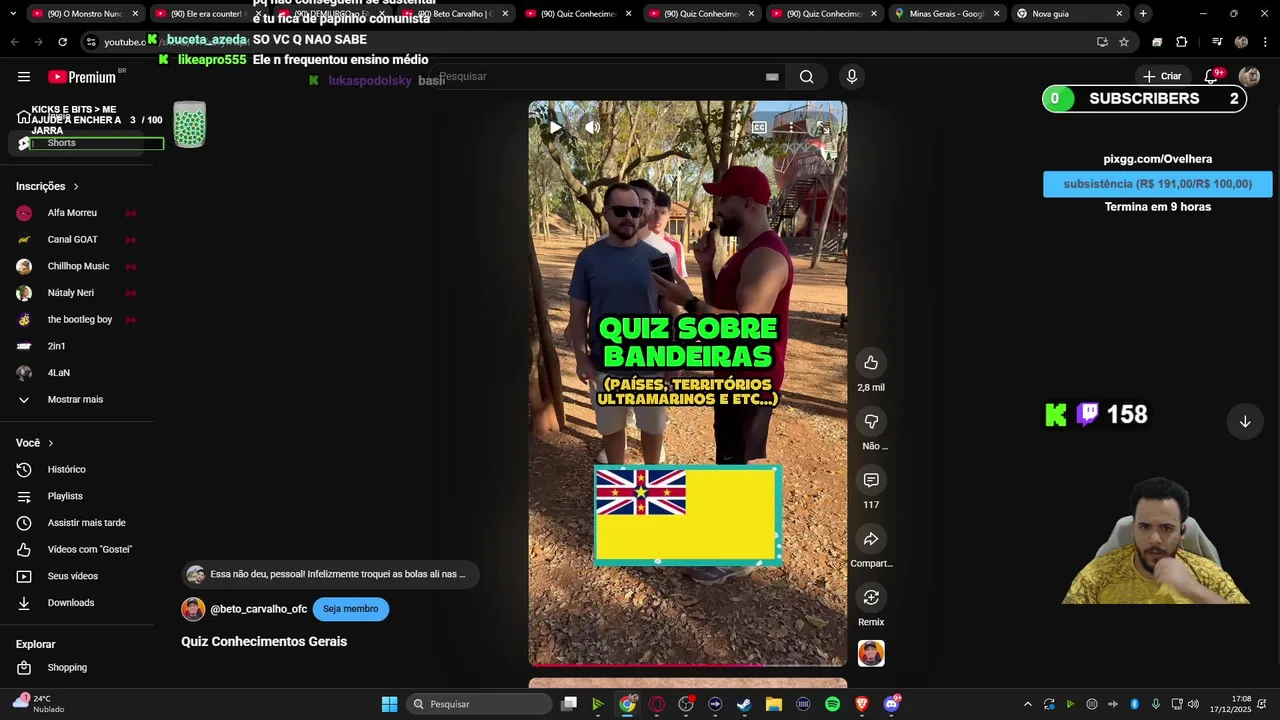Open Shopping under Explorar
Image resolution: width=1280 pixels, height=720 pixels.
(x=67, y=668)
